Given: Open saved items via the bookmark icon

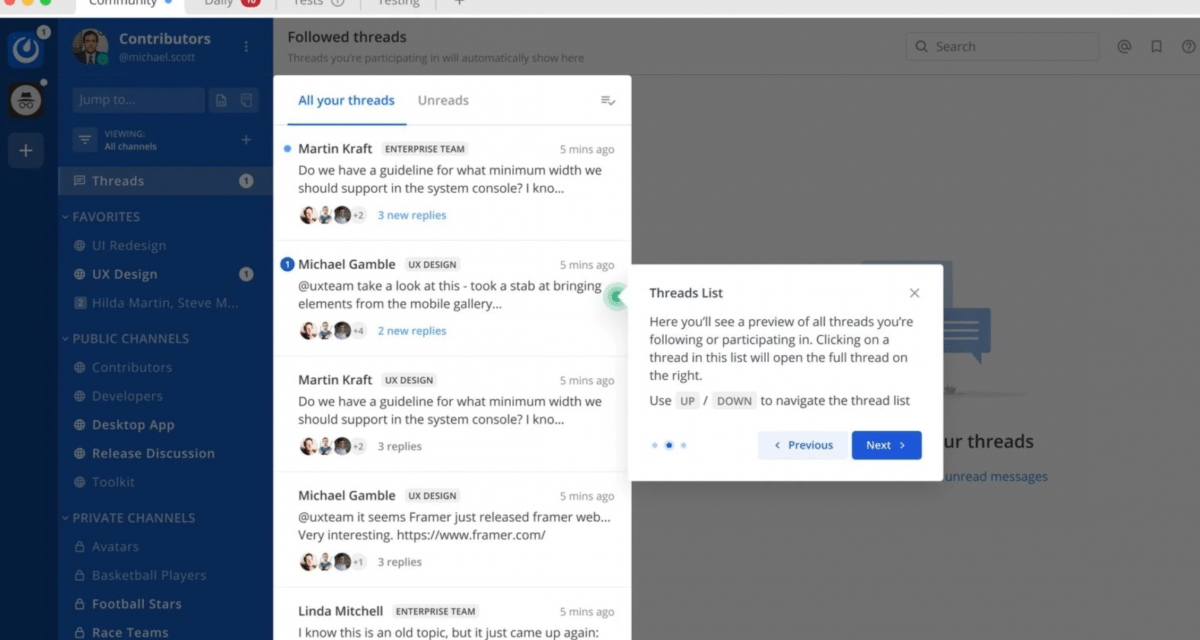Looking at the screenshot, I should pyautogui.click(x=1156, y=46).
